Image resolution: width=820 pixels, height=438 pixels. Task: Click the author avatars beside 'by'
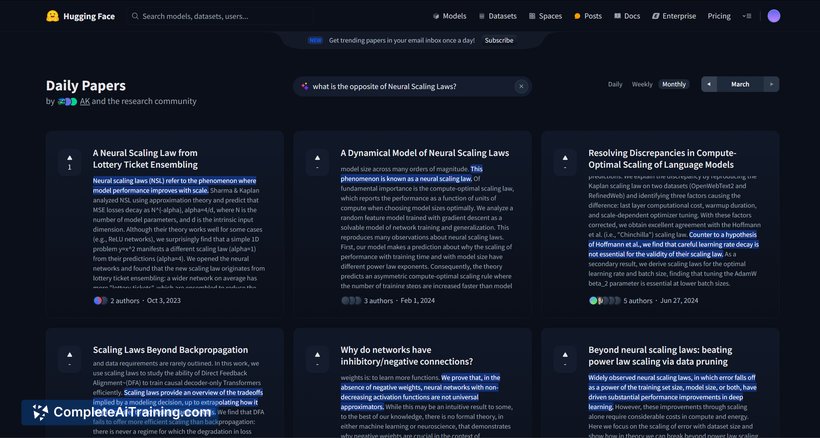pyautogui.click(x=67, y=101)
